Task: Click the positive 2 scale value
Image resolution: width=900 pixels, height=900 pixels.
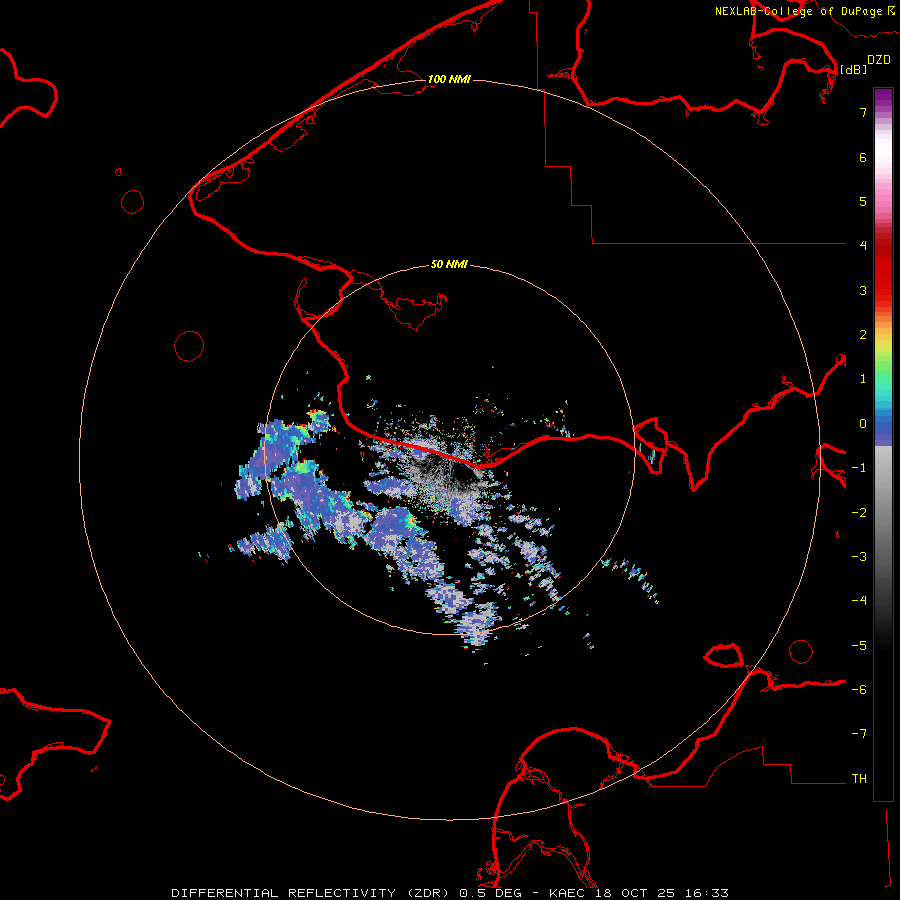Action: point(863,335)
